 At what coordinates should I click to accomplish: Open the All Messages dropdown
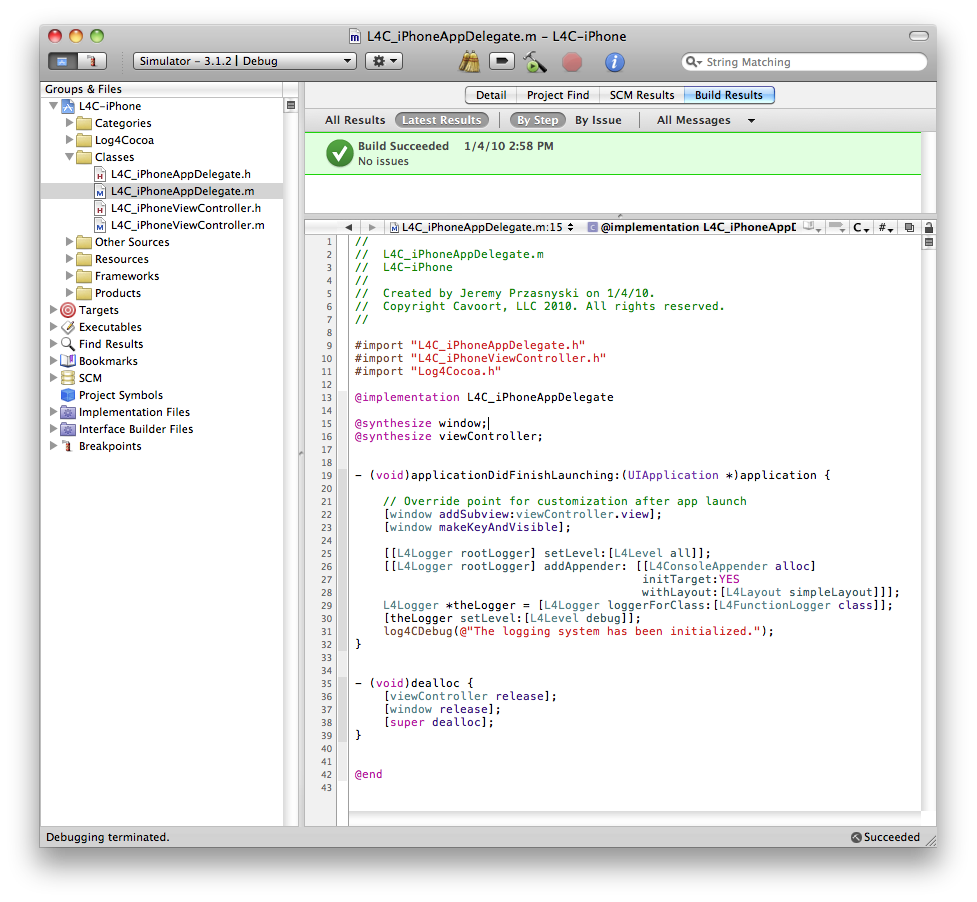[x=705, y=120]
